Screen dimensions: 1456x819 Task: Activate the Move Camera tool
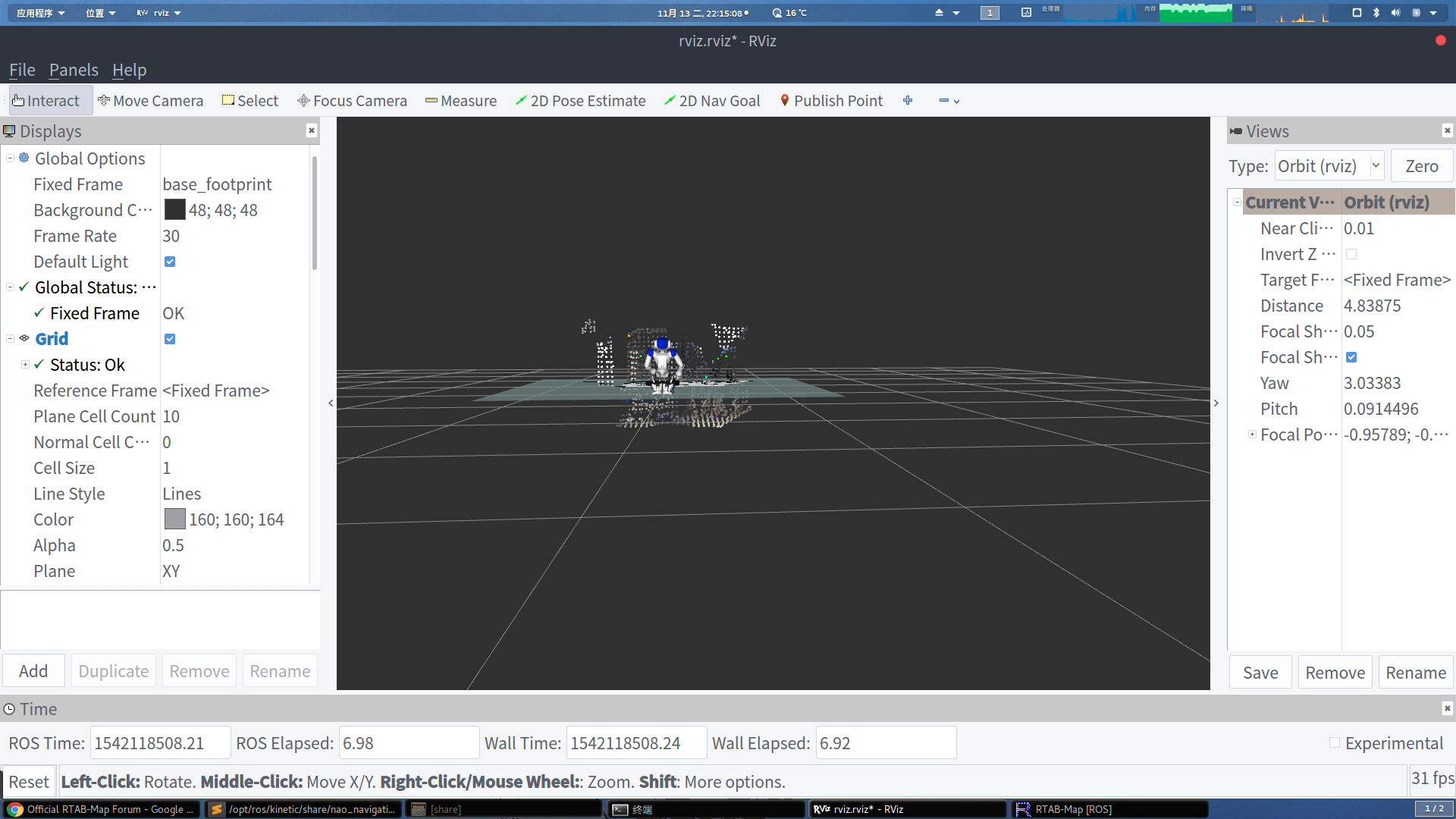150,101
